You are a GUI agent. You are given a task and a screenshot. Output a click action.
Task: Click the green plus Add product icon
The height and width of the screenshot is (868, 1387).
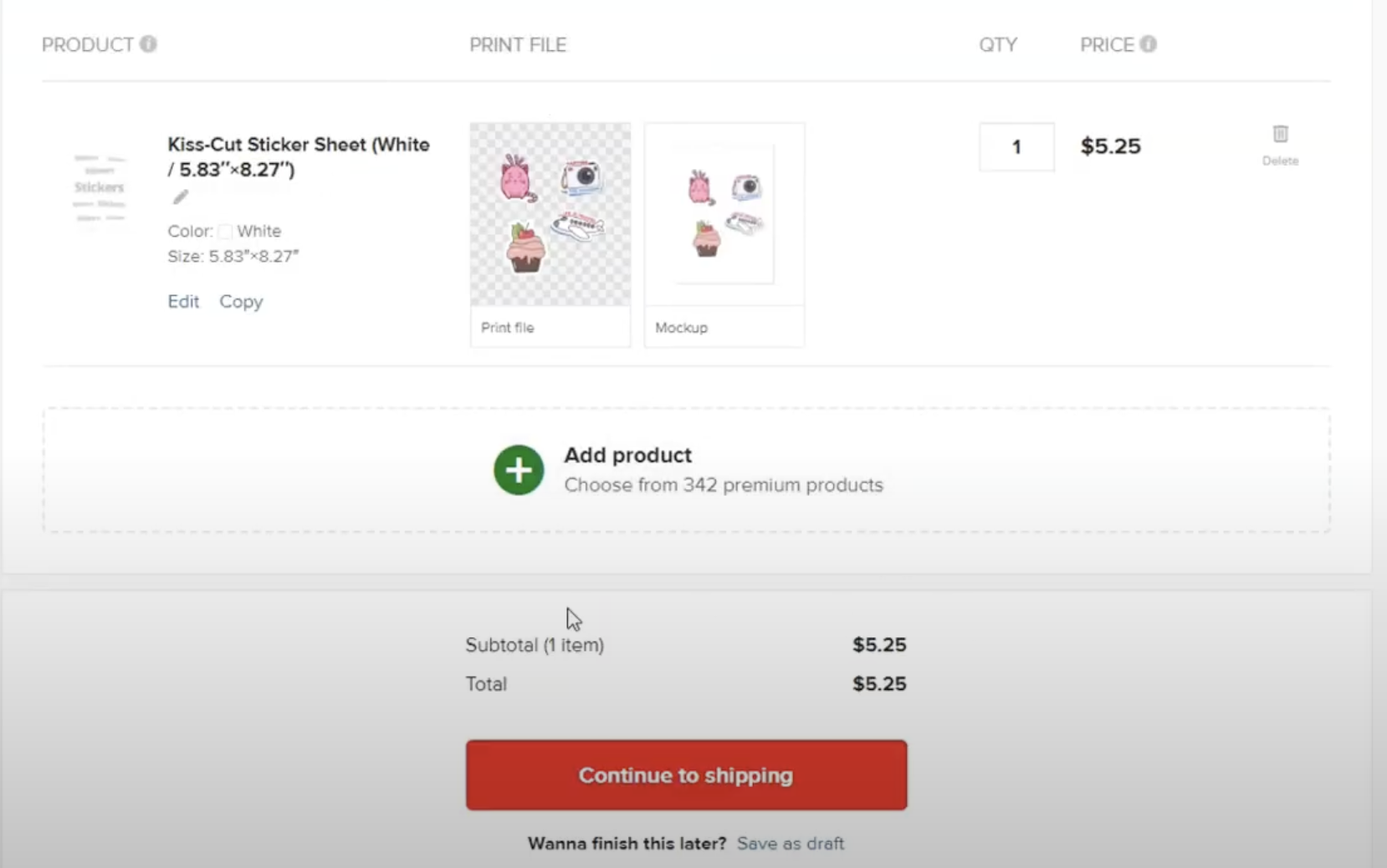pyautogui.click(x=519, y=470)
